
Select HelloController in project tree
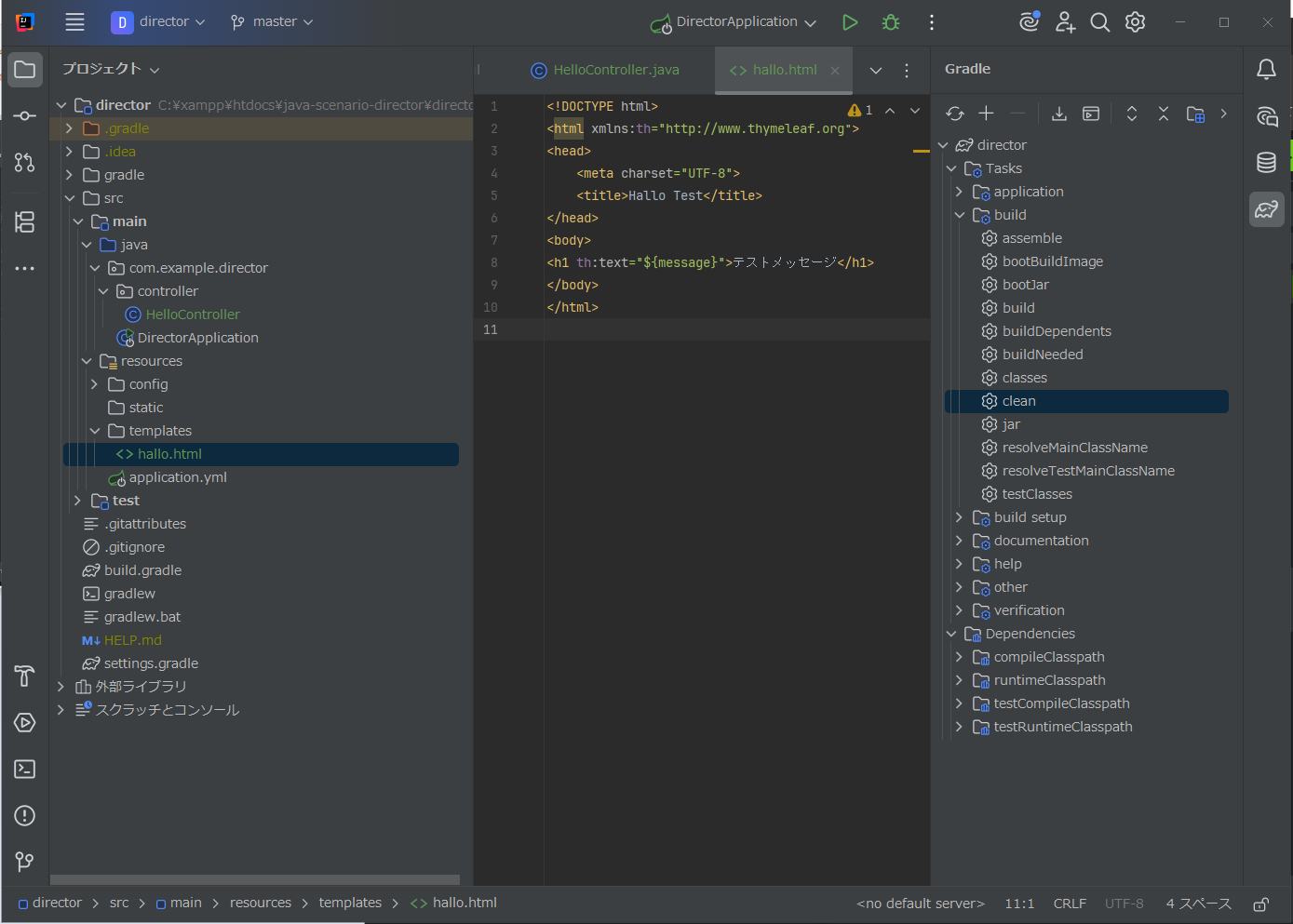coord(193,315)
